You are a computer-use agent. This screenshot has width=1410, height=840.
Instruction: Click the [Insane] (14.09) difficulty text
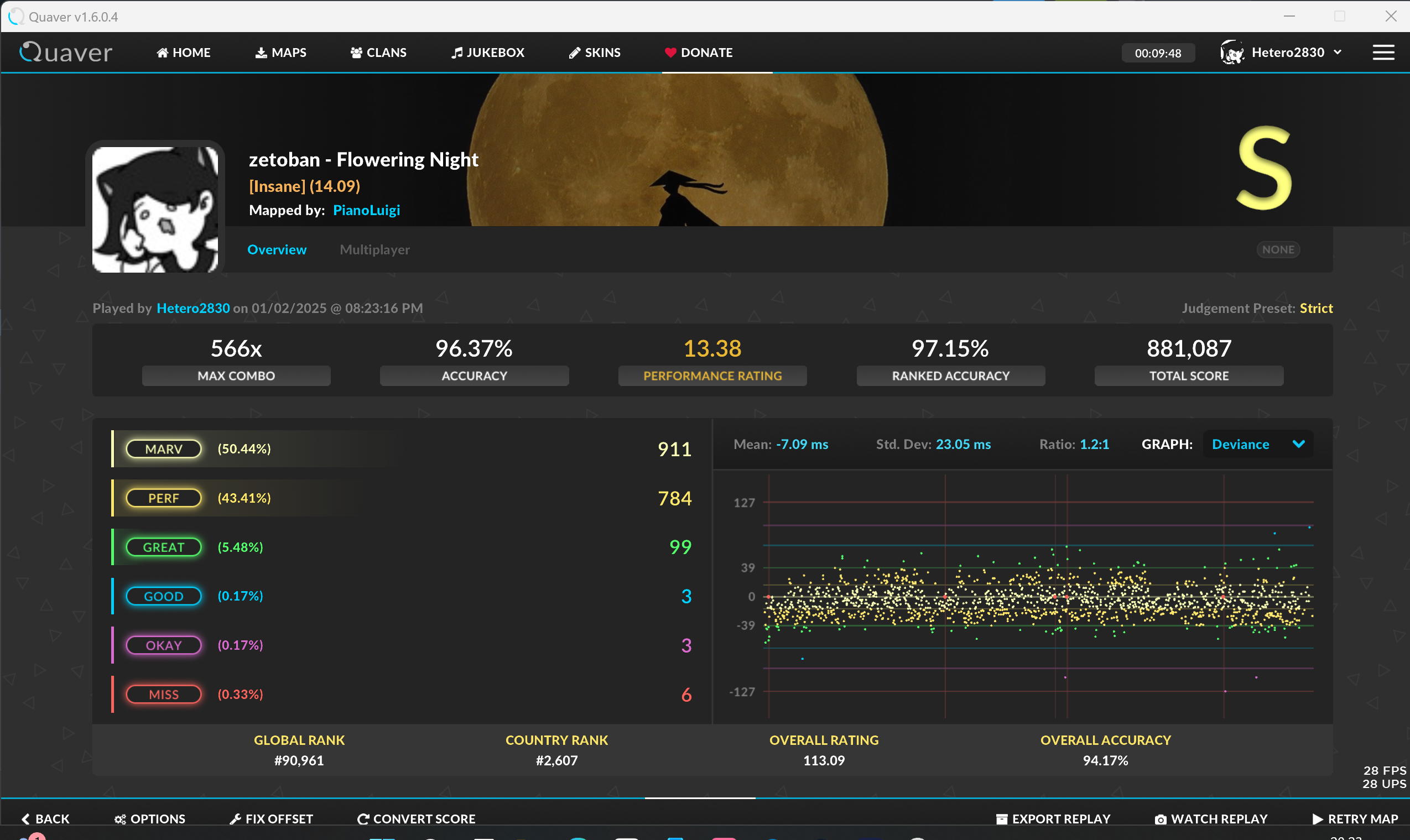(x=305, y=186)
